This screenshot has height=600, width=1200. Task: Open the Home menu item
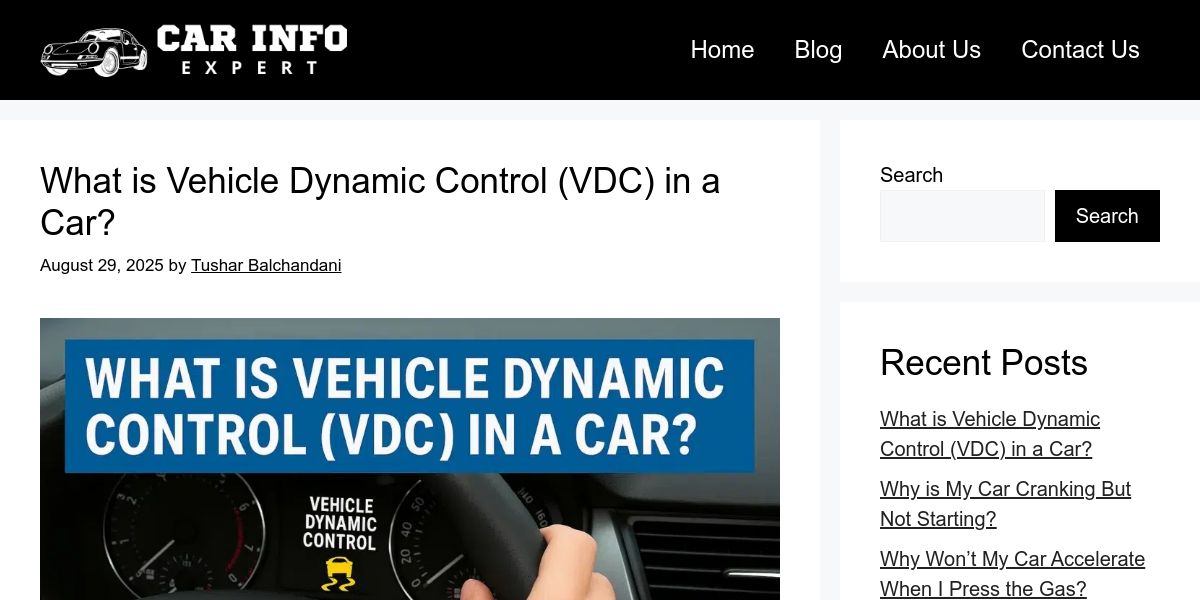[722, 50]
